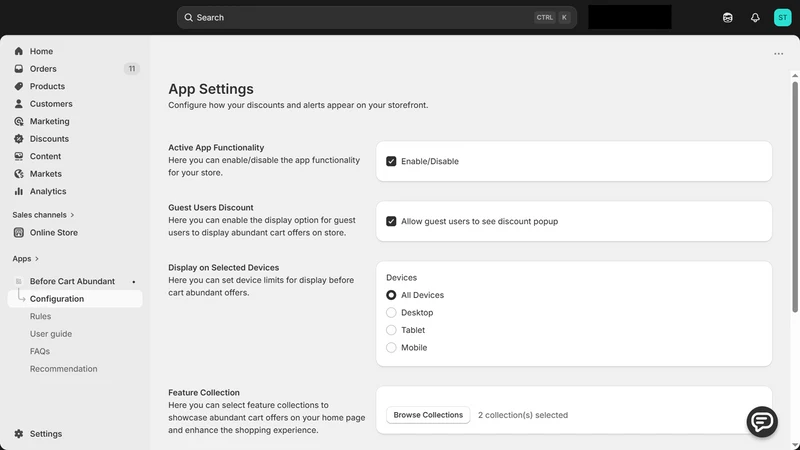Click the Analytics bar chart icon

point(19,191)
